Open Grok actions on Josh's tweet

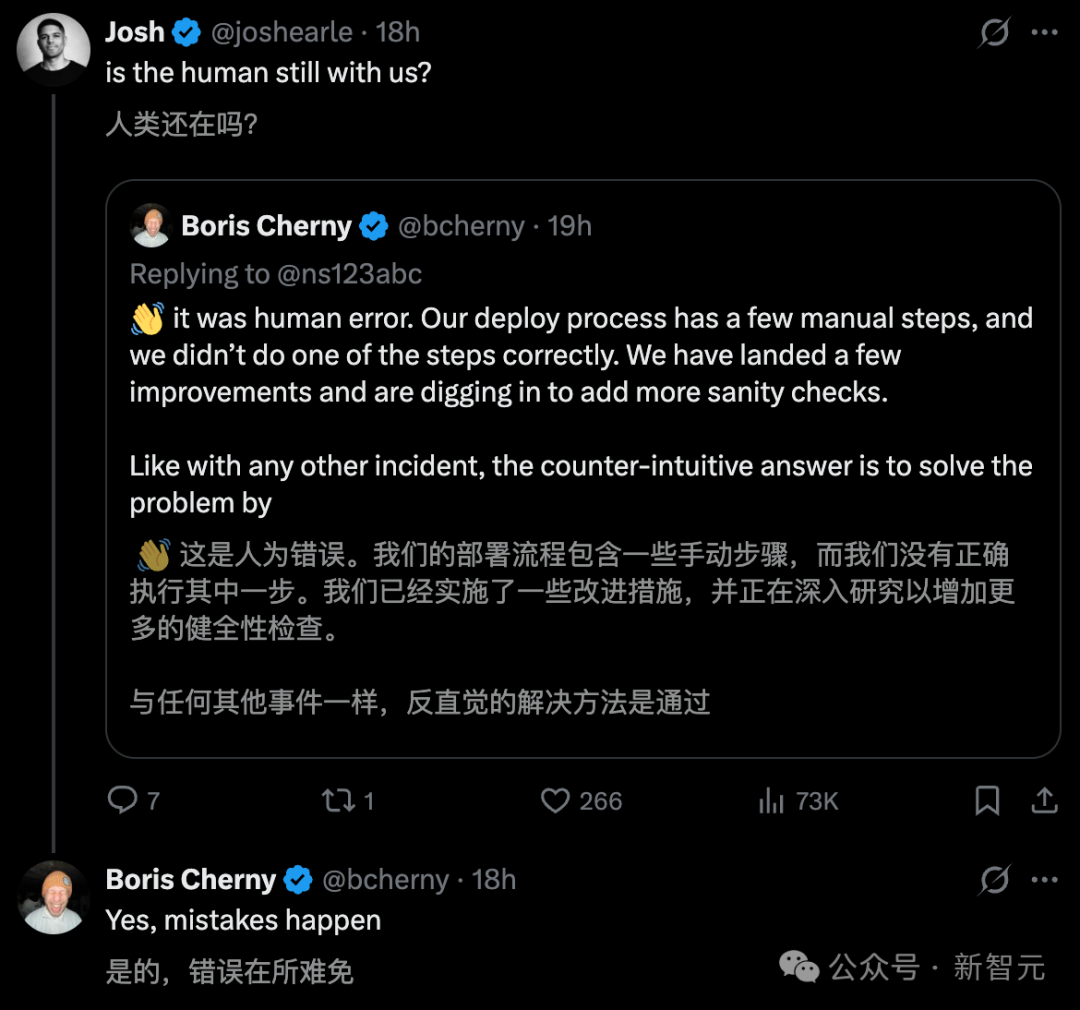click(x=993, y=32)
